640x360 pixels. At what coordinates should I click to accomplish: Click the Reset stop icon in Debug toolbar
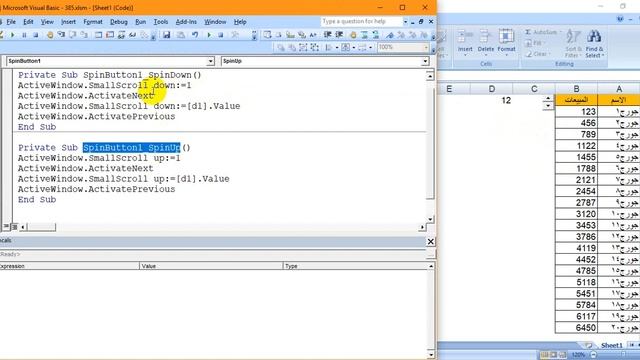pos(36,35)
